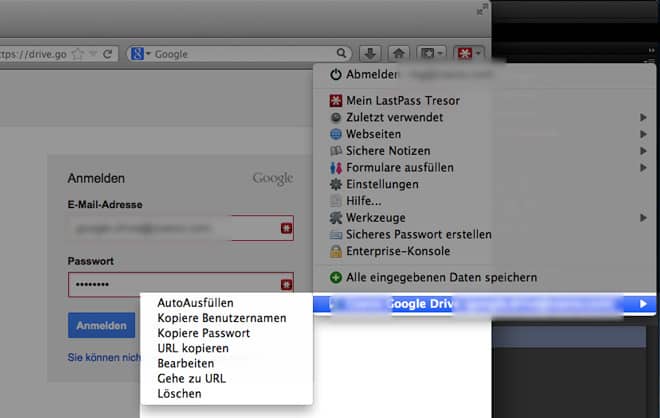
Task: Follow the Sie können nicht link
Action: point(104,357)
